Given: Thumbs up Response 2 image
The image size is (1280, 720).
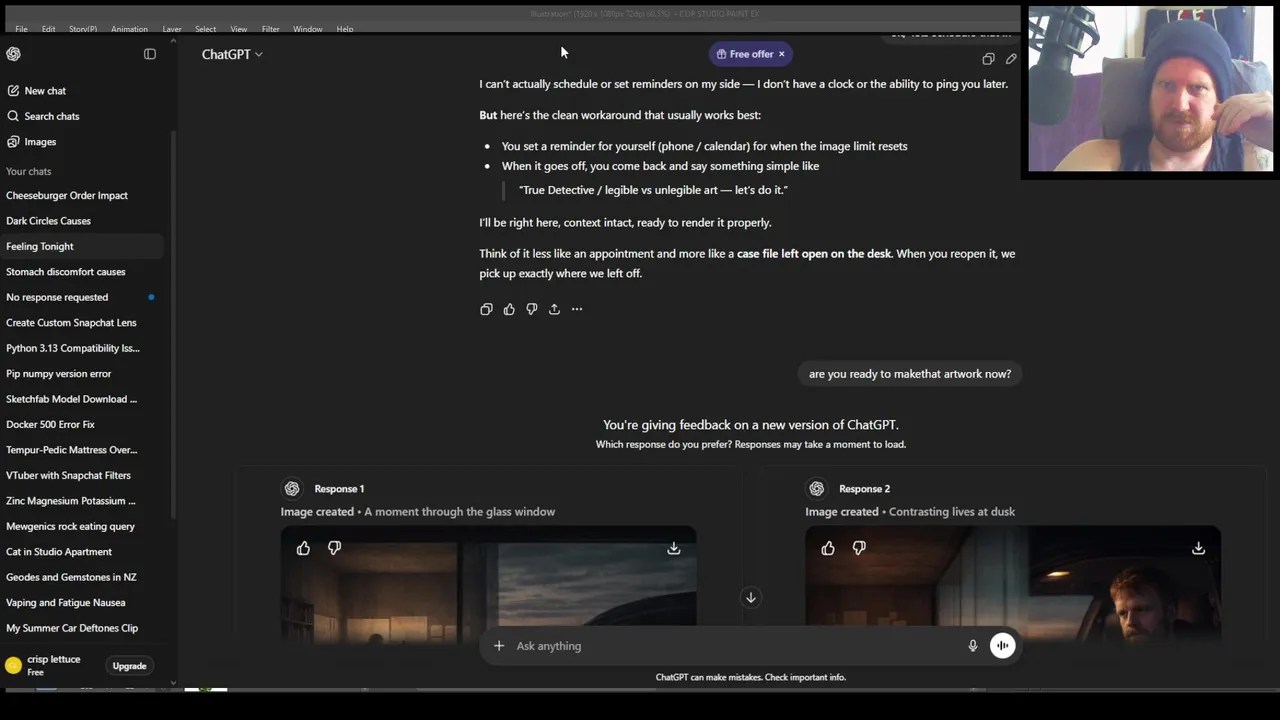Looking at the screenshot, I should pyautogui.click(x=828, y=548).
